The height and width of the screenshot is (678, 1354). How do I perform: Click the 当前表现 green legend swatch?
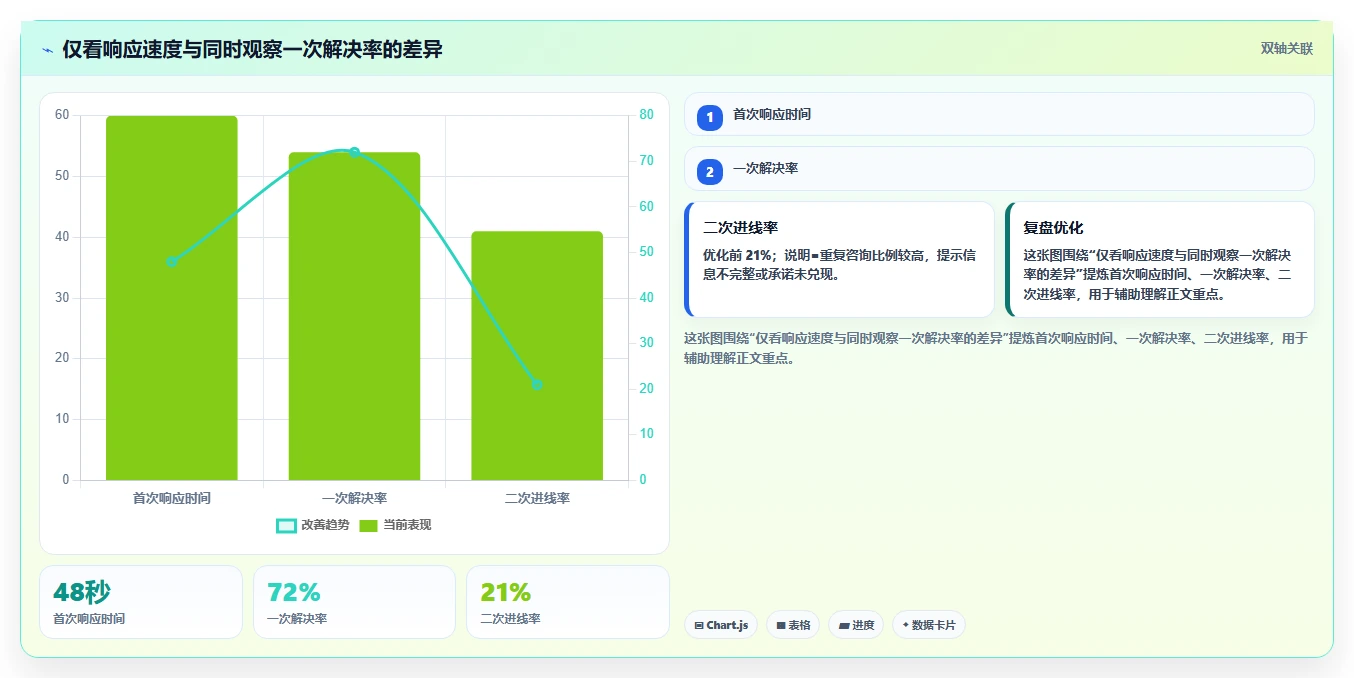pos(368,526)
